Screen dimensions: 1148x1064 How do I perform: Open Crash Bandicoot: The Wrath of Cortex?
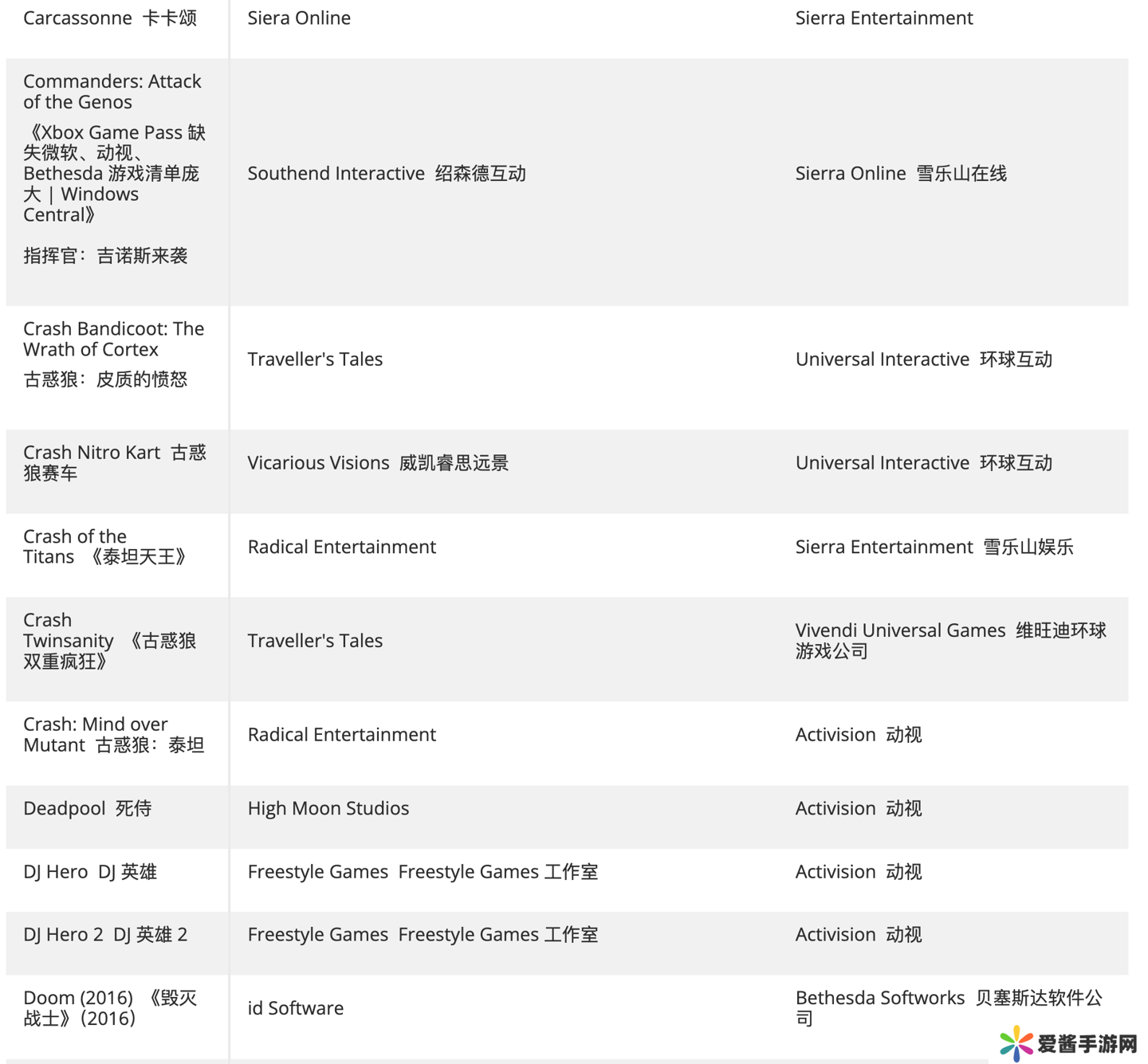(x=113, y=339)
